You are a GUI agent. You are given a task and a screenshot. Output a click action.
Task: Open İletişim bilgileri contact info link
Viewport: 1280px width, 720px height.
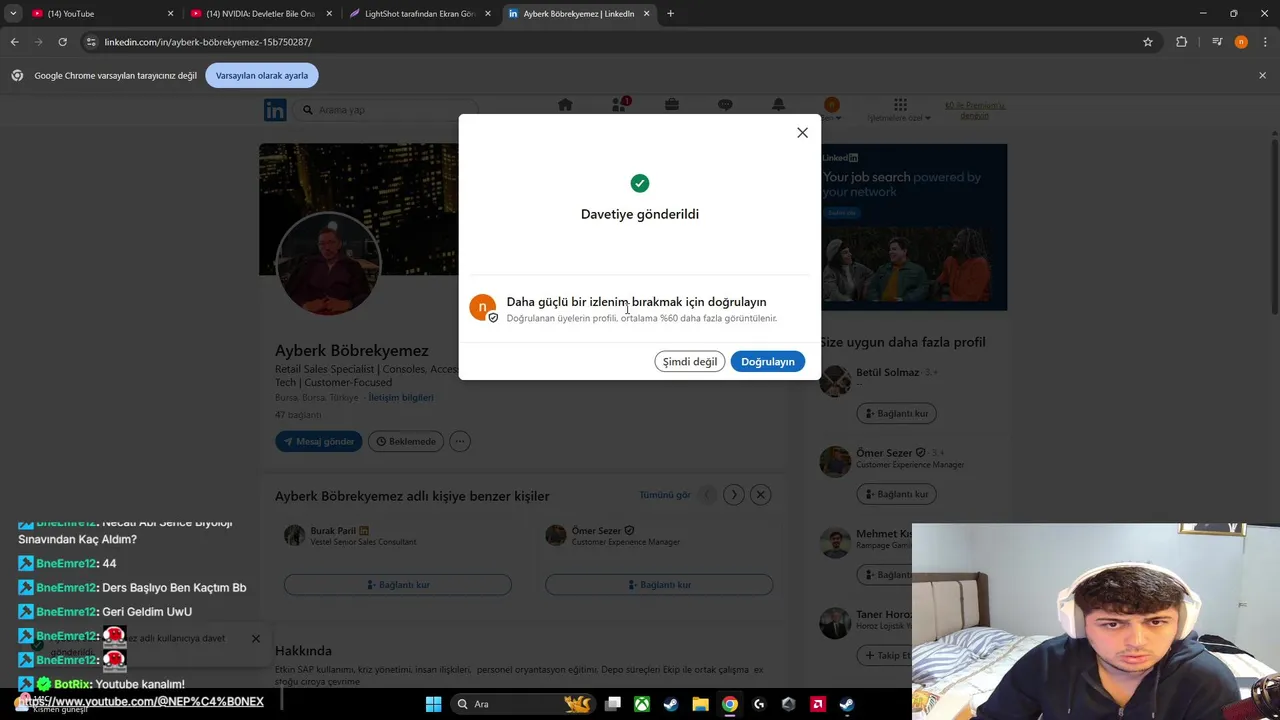pos(401,397)
